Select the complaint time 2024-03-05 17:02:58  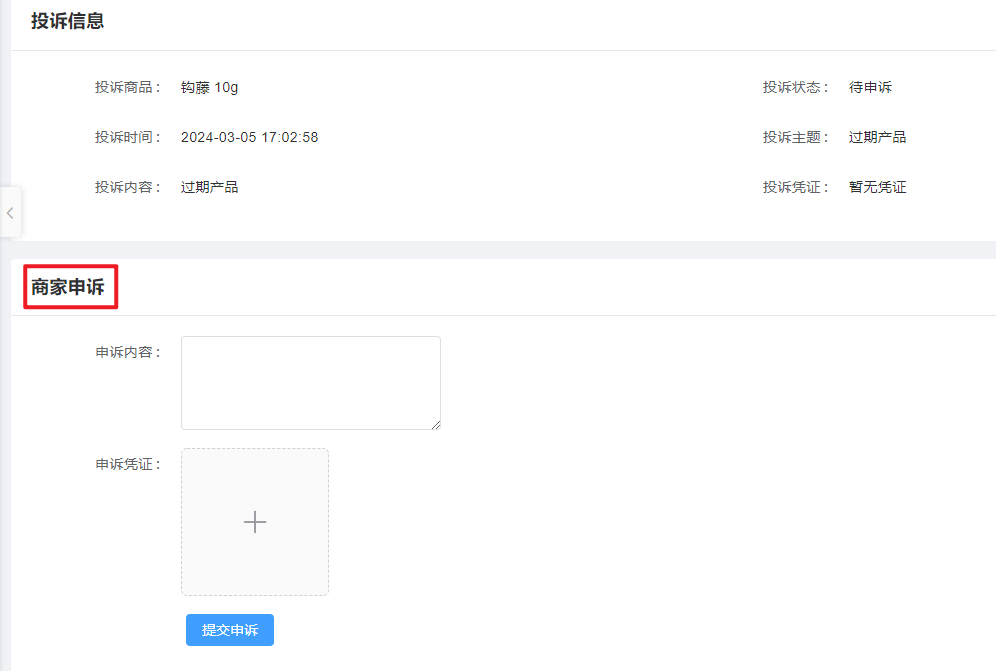click(250, 137)
